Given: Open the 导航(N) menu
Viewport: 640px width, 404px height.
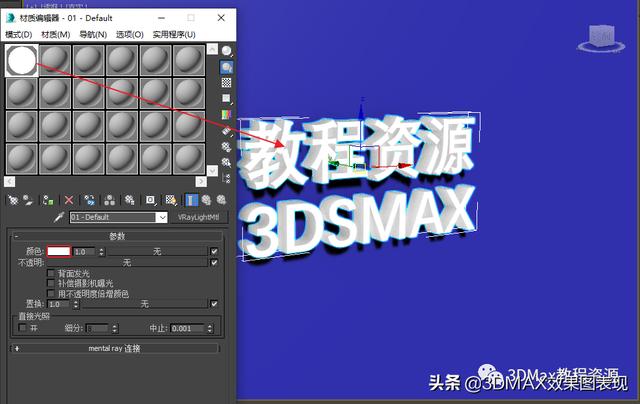Looking at the screenshot, I should (93, 35).
